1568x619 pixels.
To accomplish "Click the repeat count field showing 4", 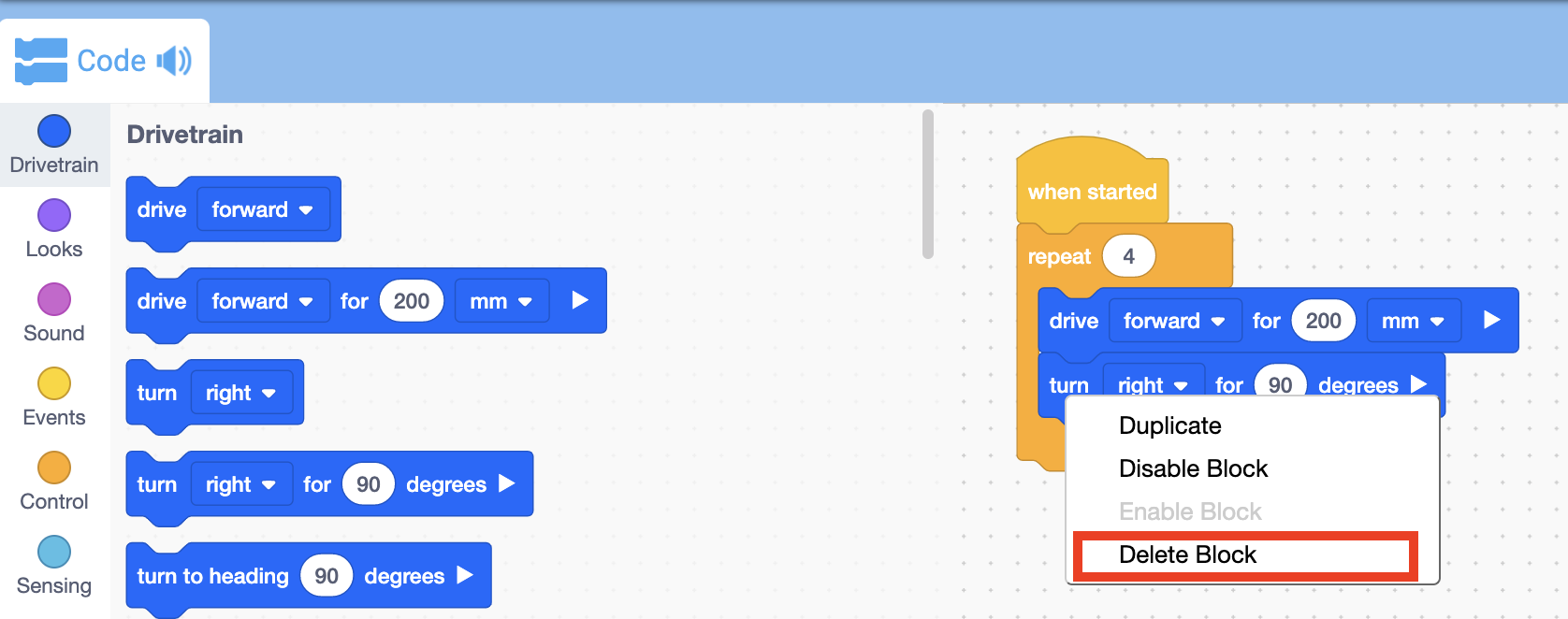I will tap(1128, 256).
